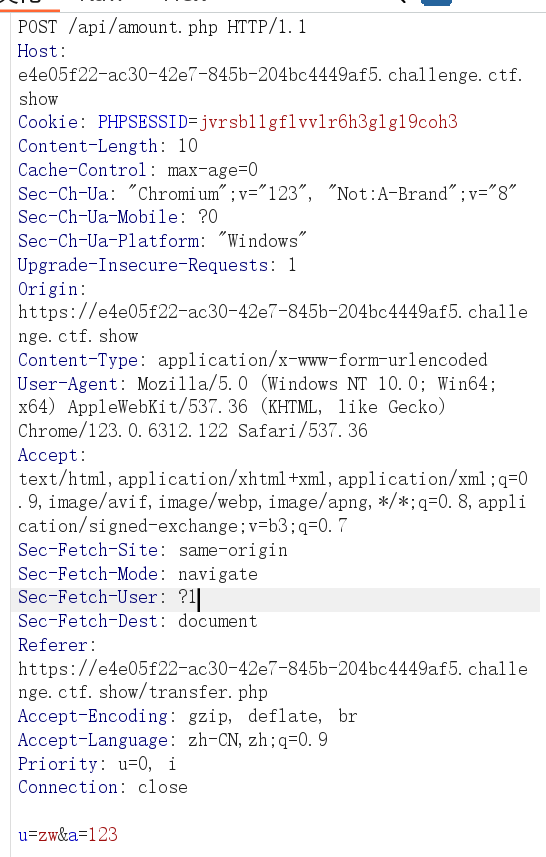The width and height of the screenshot is (546, 857).
Task: Click the Accept-Encoding header line
Action: [187, 716]
